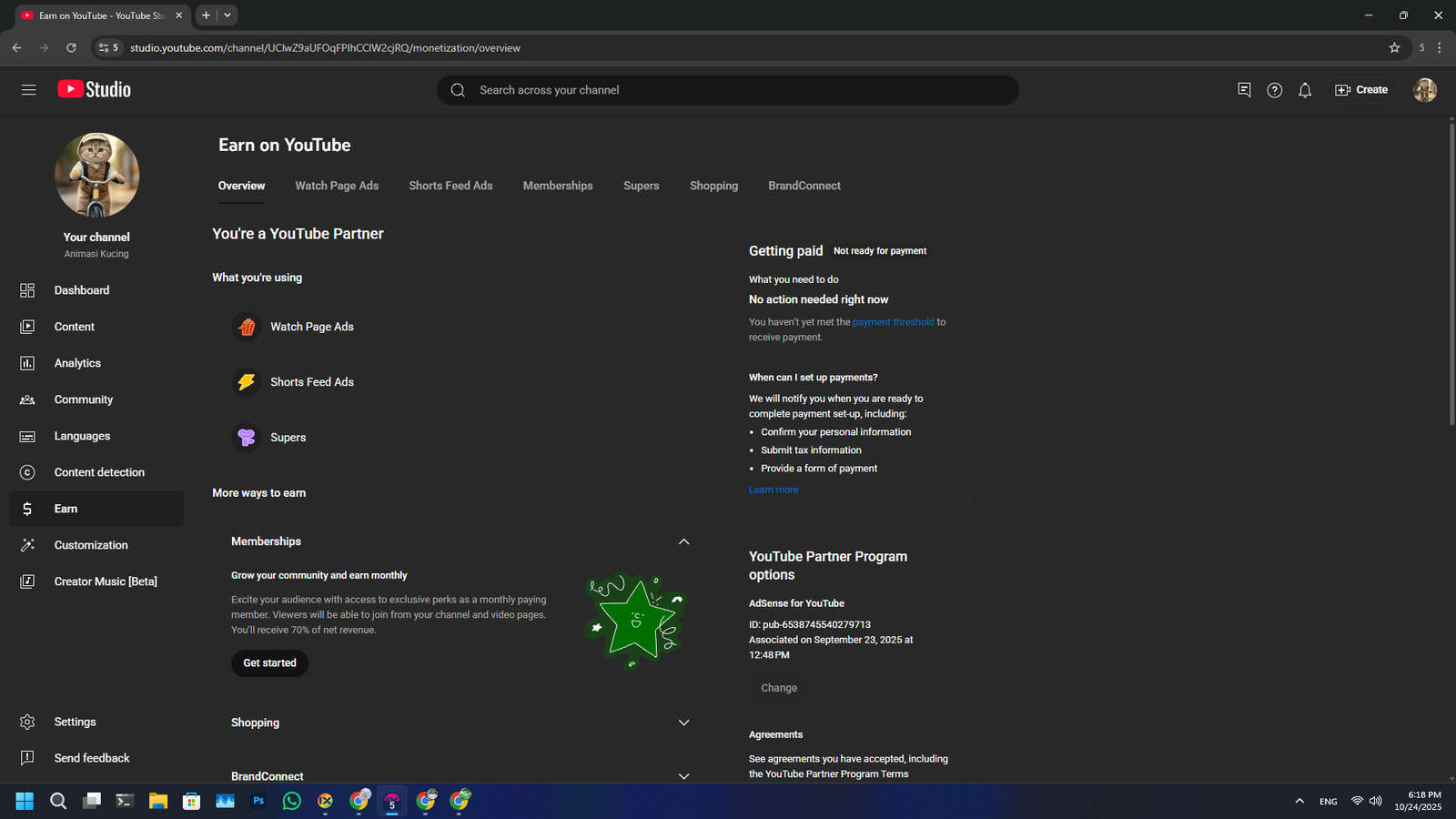Open Customization in the sidebar
The width and height of the screenshot is (1456, 819).
click(x=91, y=545)
